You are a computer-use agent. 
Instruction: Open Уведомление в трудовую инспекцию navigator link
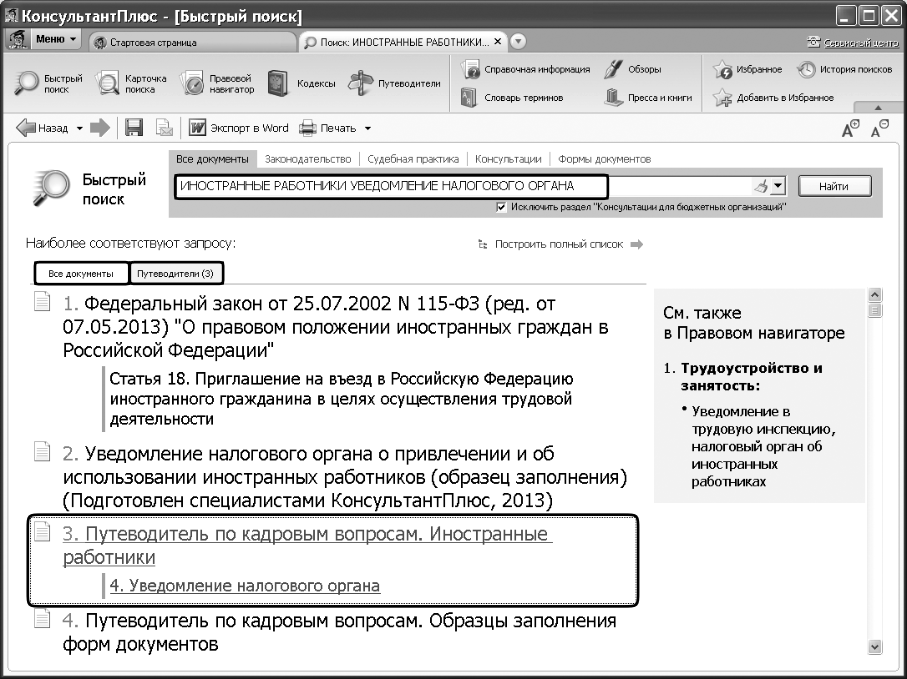762,446
